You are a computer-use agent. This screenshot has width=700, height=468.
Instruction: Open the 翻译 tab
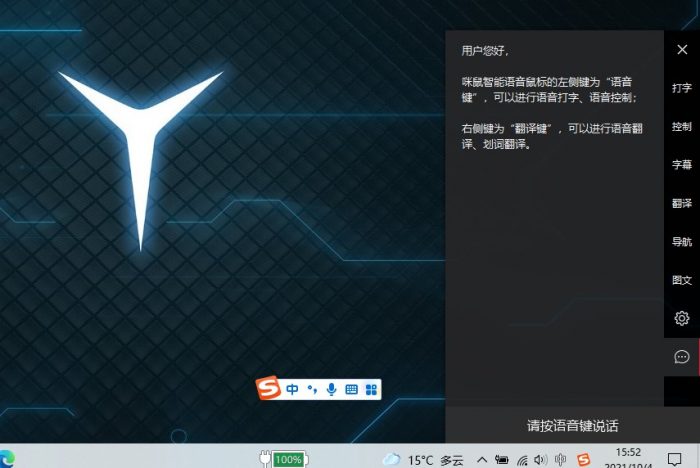point(682,203)
